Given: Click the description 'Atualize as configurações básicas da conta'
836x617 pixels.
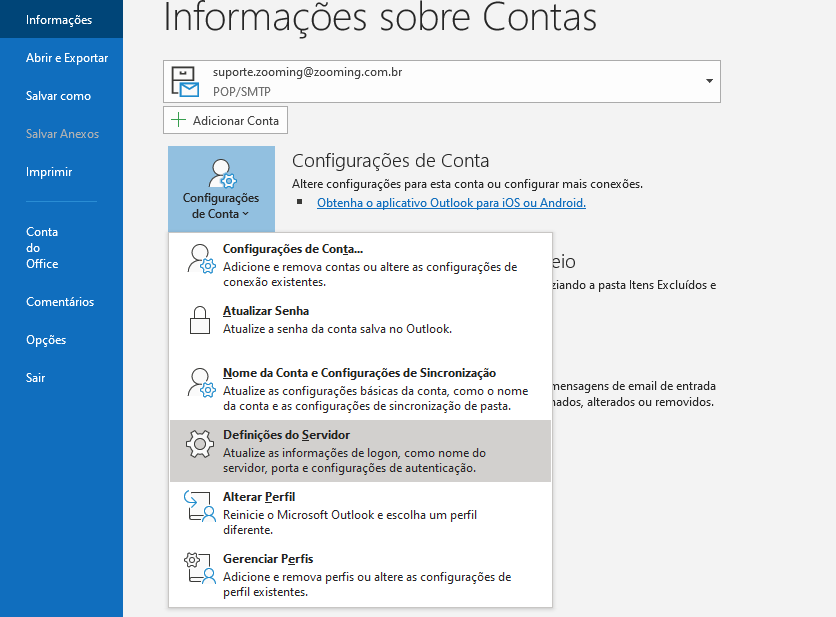Looking at the screenshot, I should 375,398.
